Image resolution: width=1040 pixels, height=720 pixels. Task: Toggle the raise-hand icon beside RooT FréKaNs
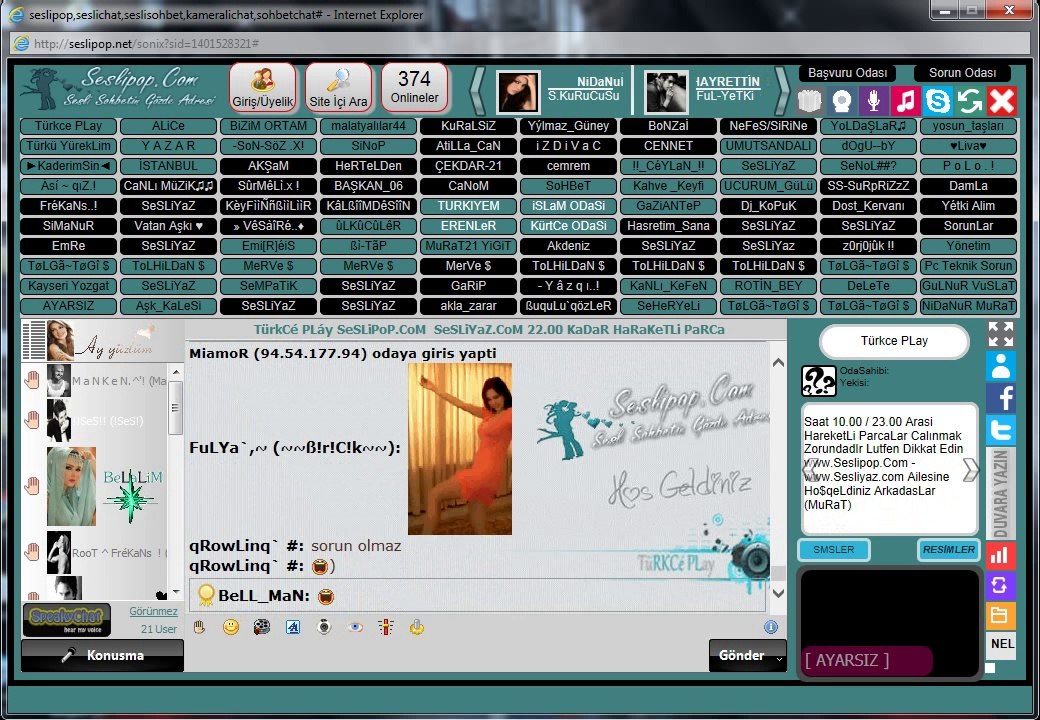(x=32, y=552)
